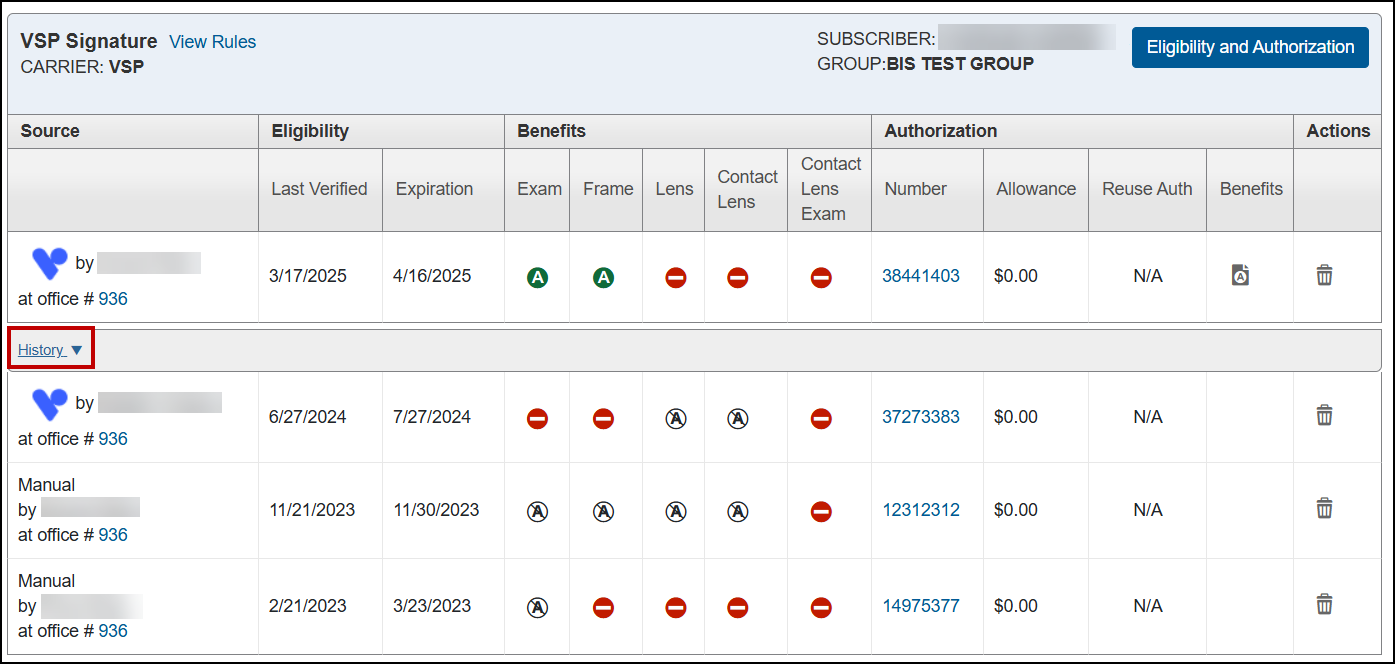1395x664 pixels.
Task: Click Contact Lens crossed-out A icon for authorization 12312312
Action: point(738,512)
